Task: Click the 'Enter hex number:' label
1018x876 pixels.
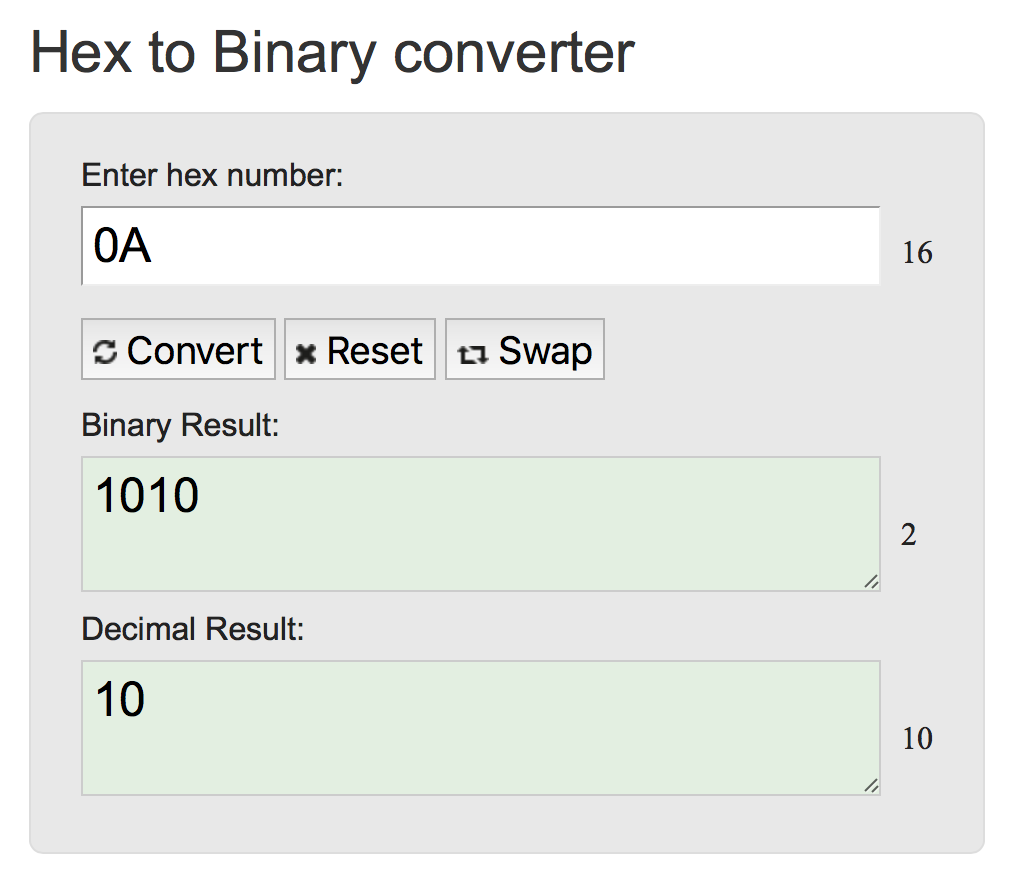Action: coord(212,176)
